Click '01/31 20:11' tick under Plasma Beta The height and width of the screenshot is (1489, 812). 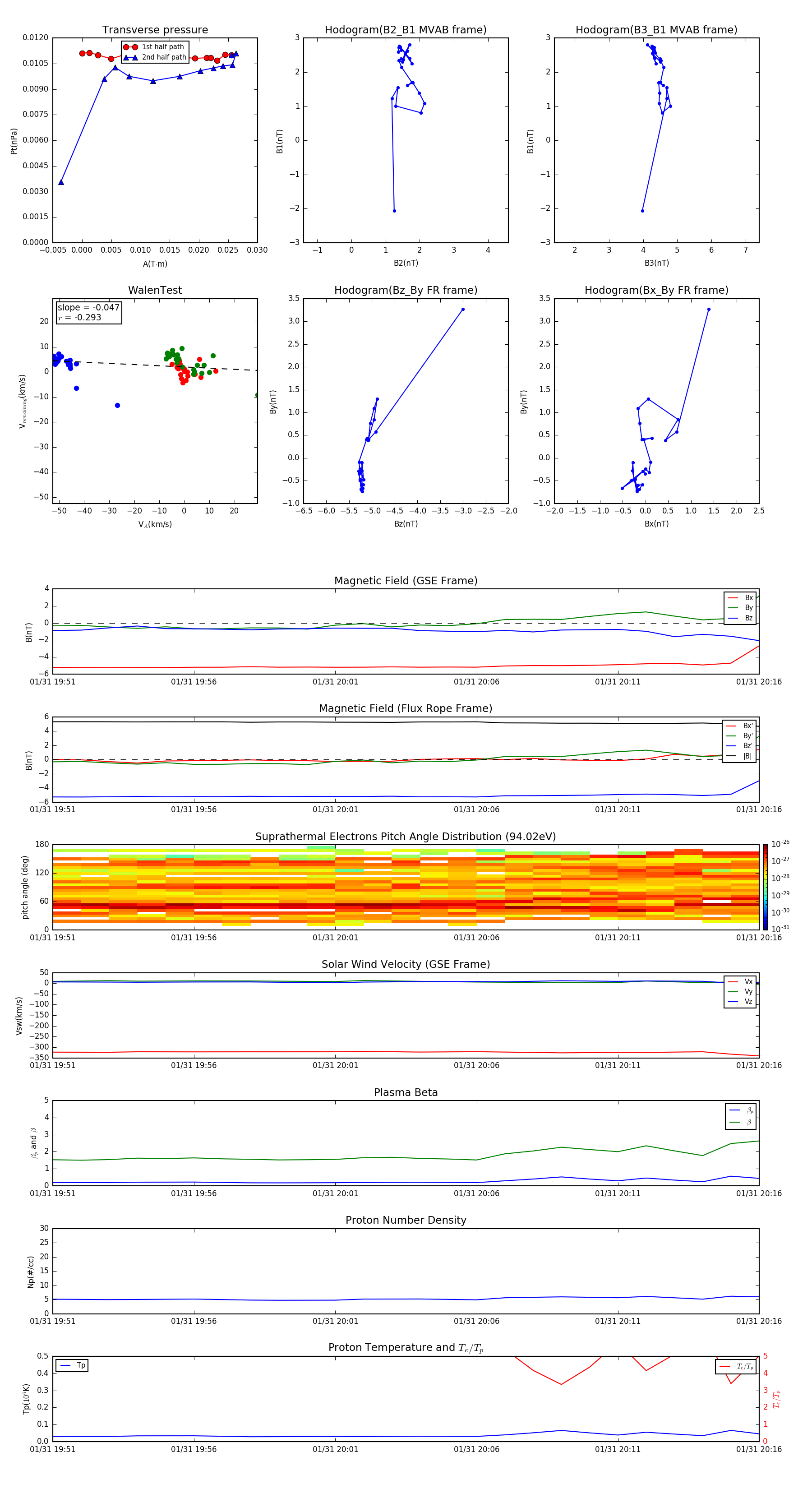[x=618, y=1193]
